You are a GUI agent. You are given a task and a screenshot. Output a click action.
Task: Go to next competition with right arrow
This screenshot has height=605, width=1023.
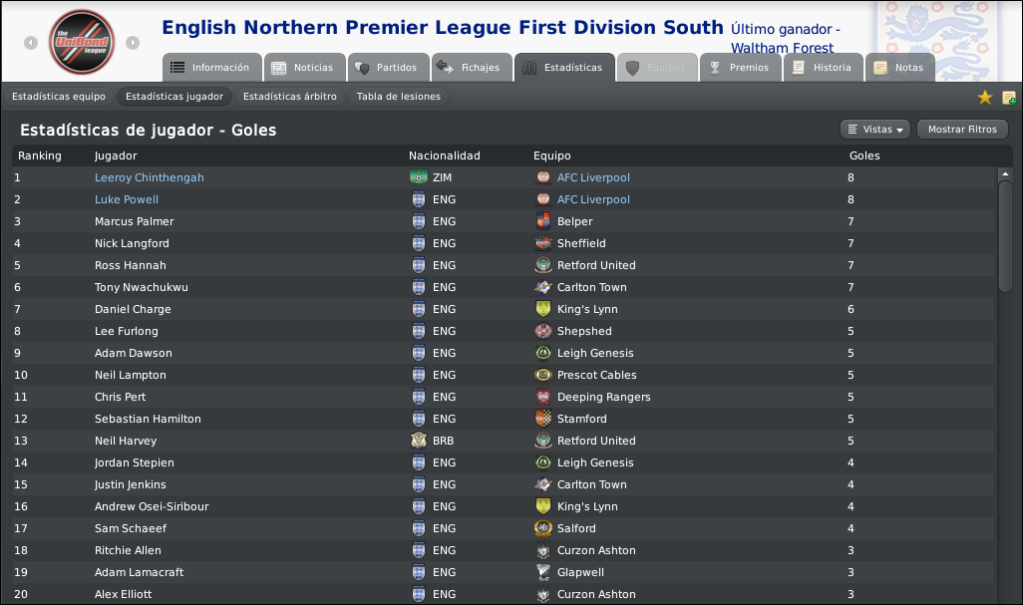coord(132,42)
